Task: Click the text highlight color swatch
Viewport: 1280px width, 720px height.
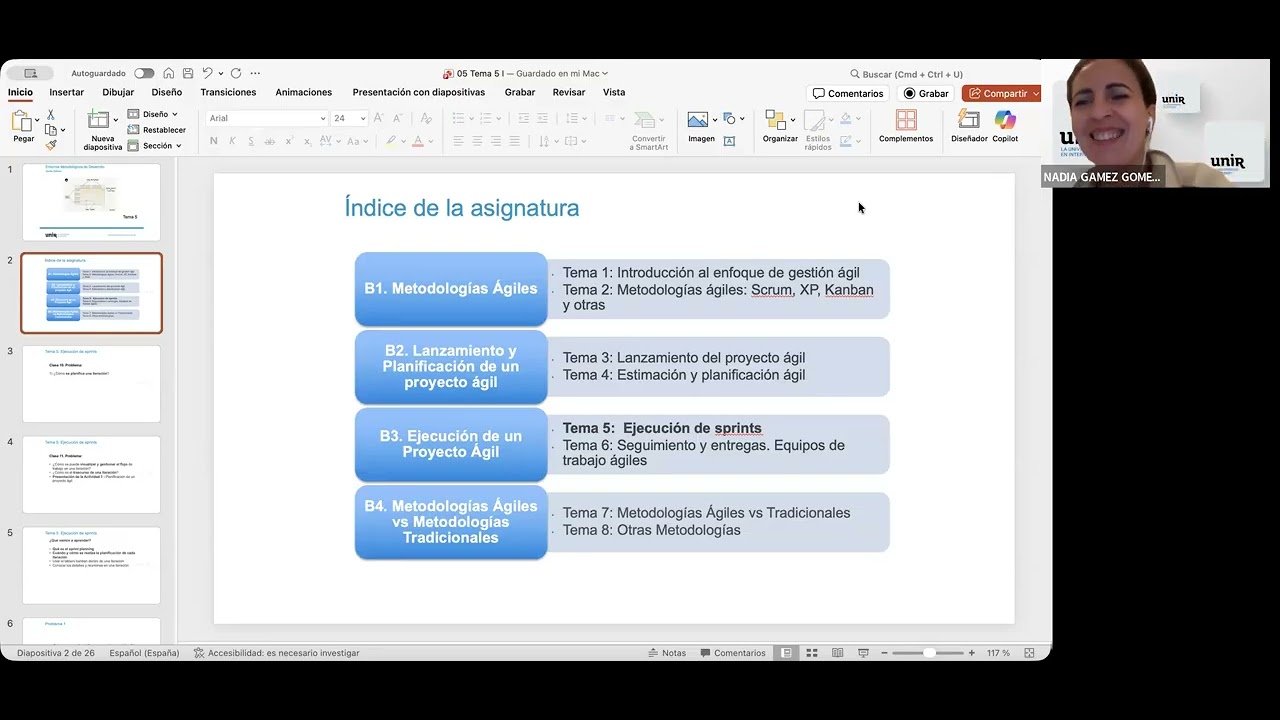Action: click(x=391, y=141)
